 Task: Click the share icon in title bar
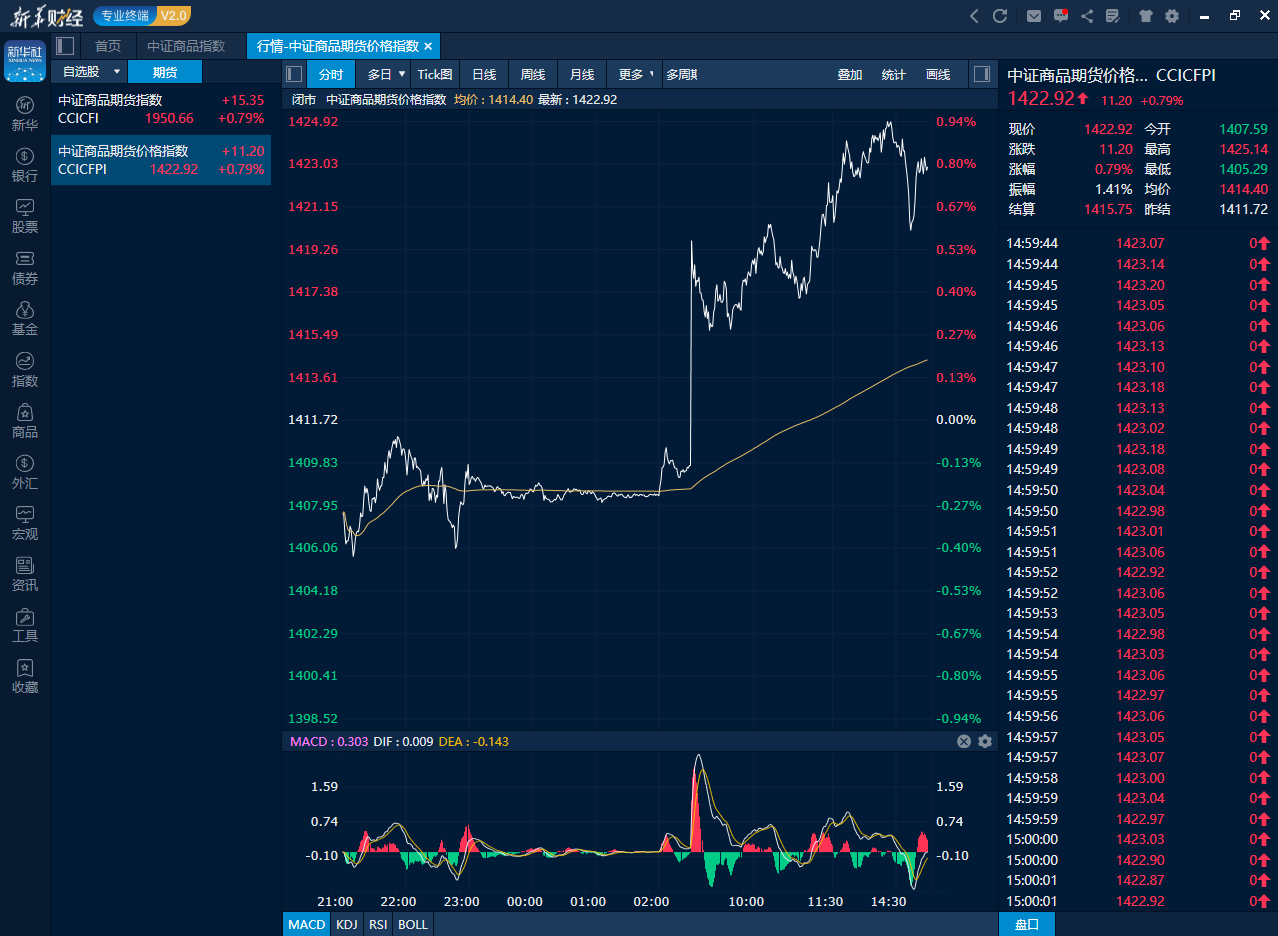click(x=1087, y=16)
